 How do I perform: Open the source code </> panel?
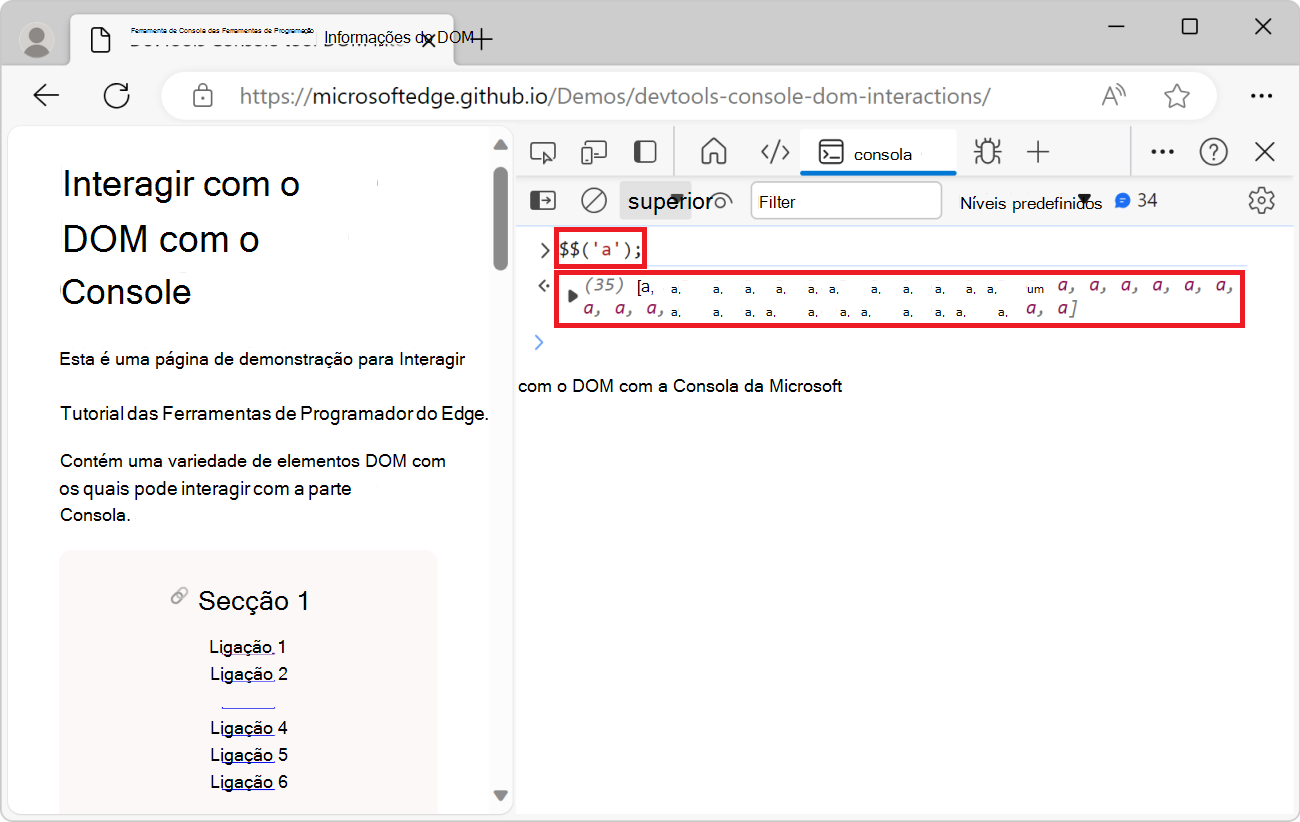[775, 151]
